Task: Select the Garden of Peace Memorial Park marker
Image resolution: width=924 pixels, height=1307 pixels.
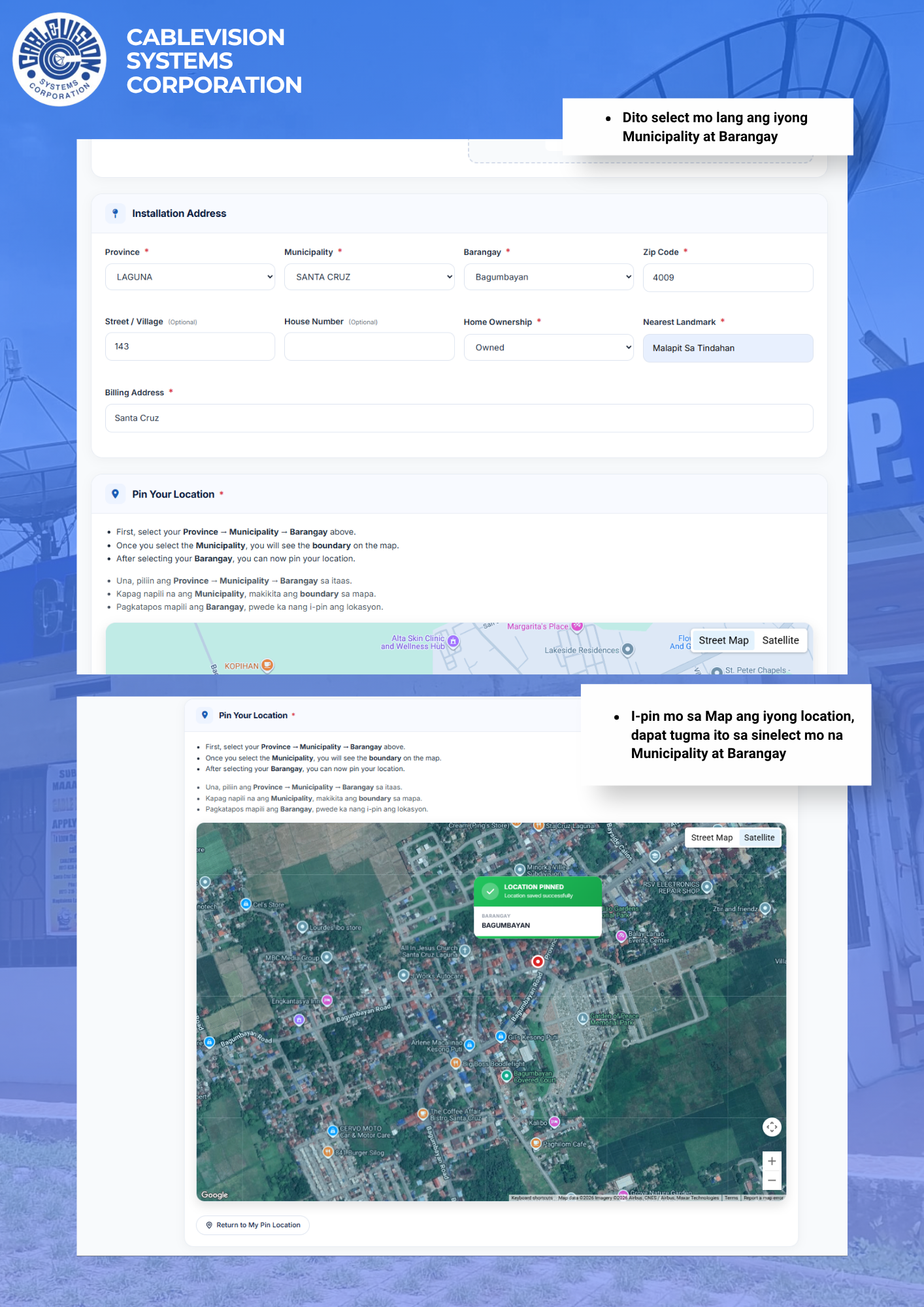Action: click(x=583, y=1018)
